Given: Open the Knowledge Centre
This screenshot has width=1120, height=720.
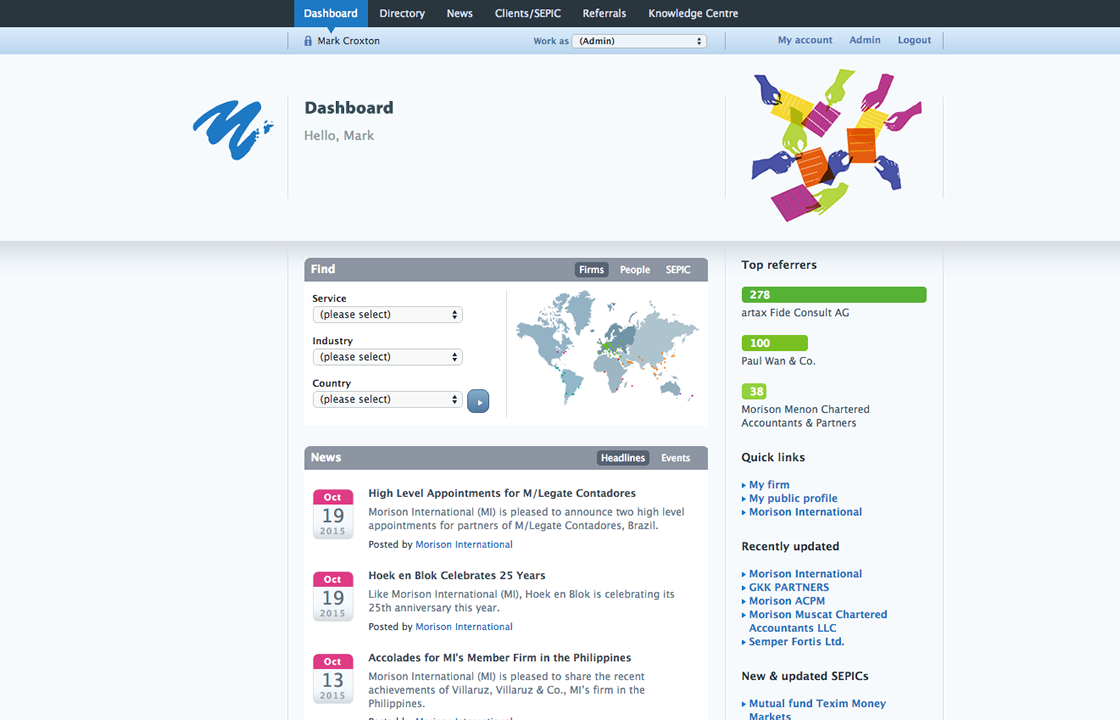Looking at the screenshot, I should (693, 14).
